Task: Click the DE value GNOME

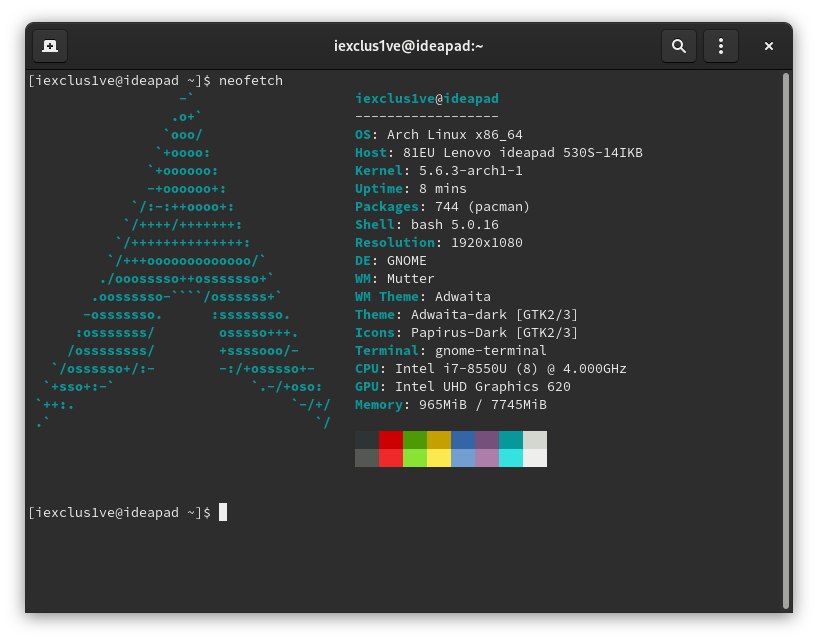Action: 406,261
